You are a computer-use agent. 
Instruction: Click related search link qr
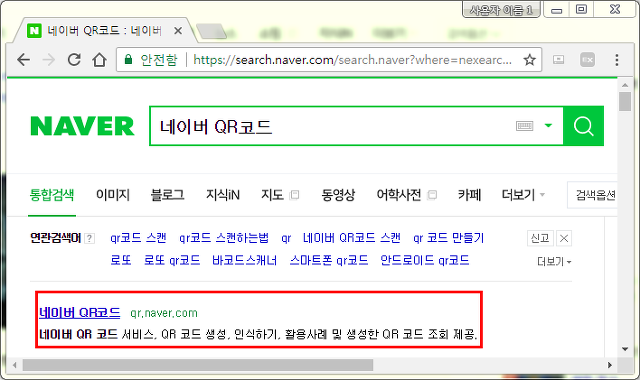click(286, 238)
